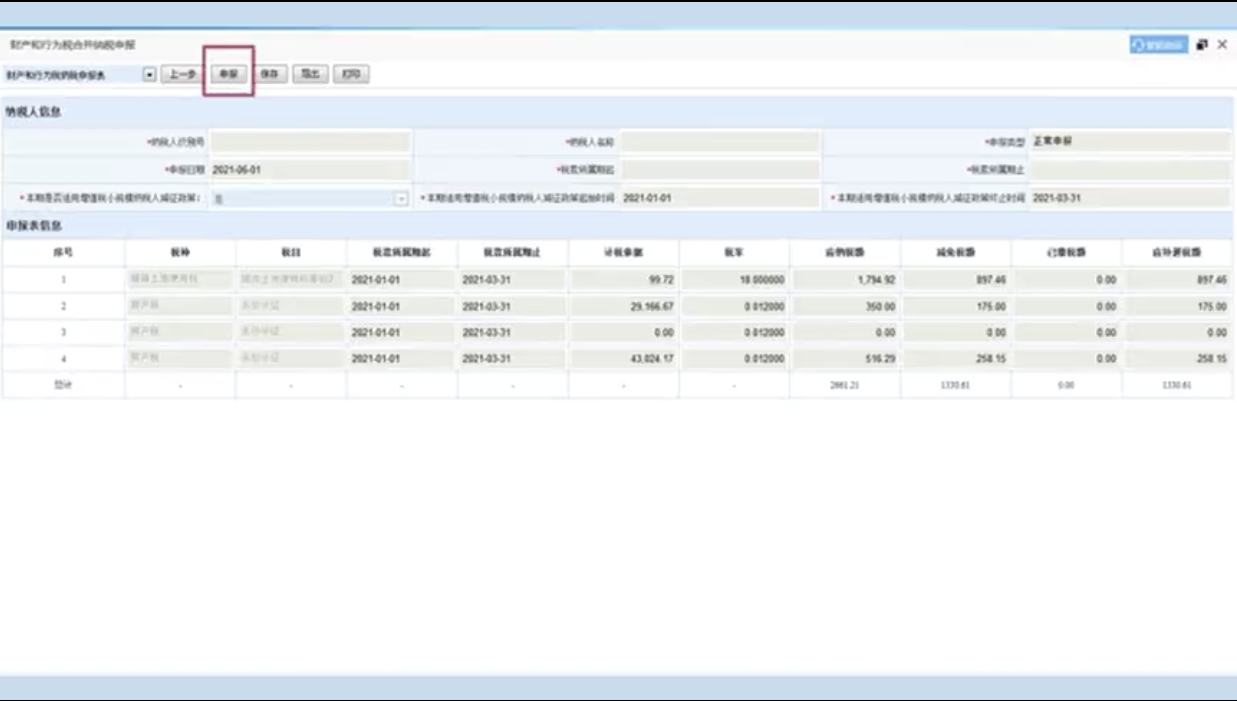Click the tax payable cell showing 516.29
The height and width of the screenshot is (701, 1237).
pos(845,358)
